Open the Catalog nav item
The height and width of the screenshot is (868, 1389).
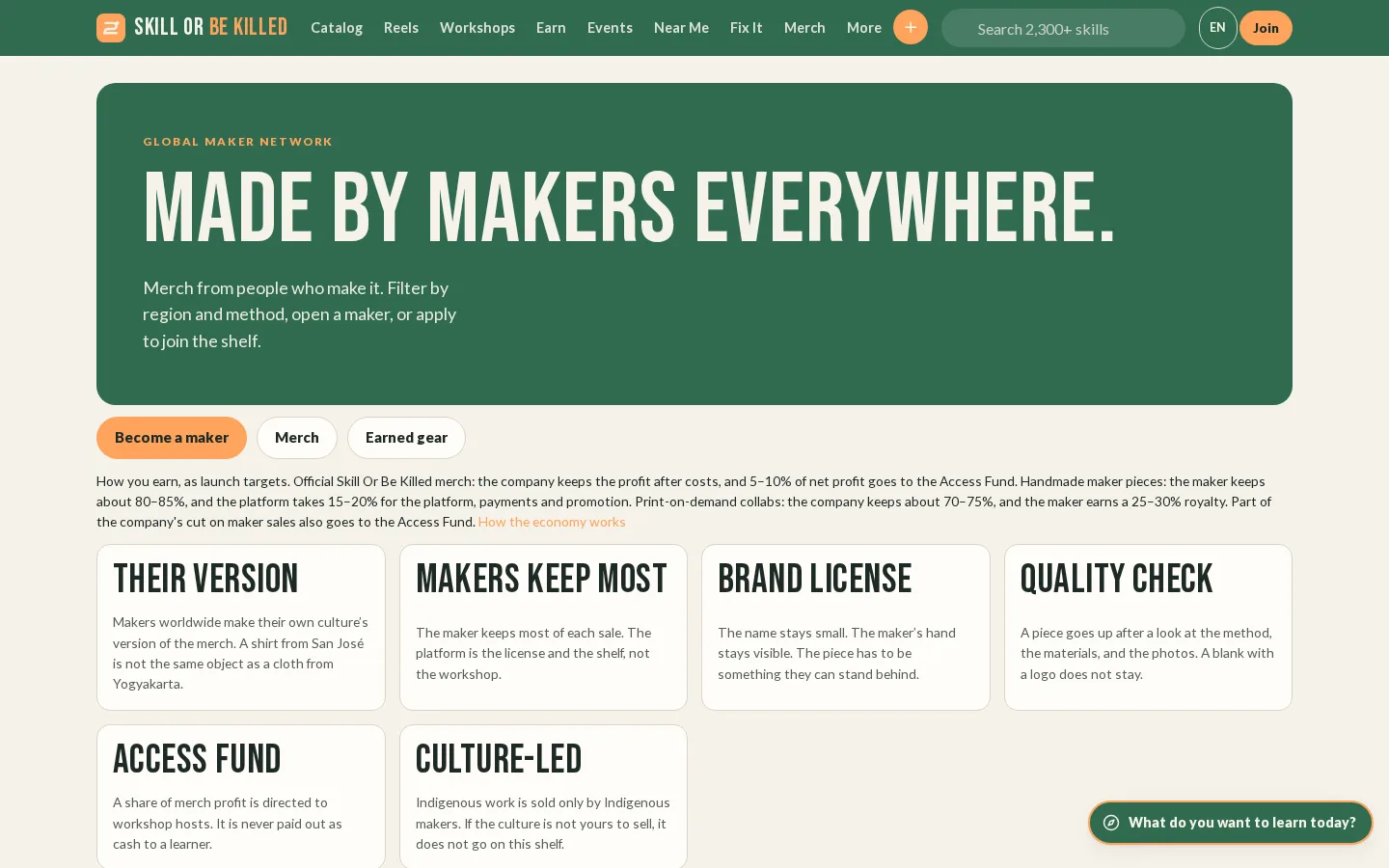tap(337, 28)
